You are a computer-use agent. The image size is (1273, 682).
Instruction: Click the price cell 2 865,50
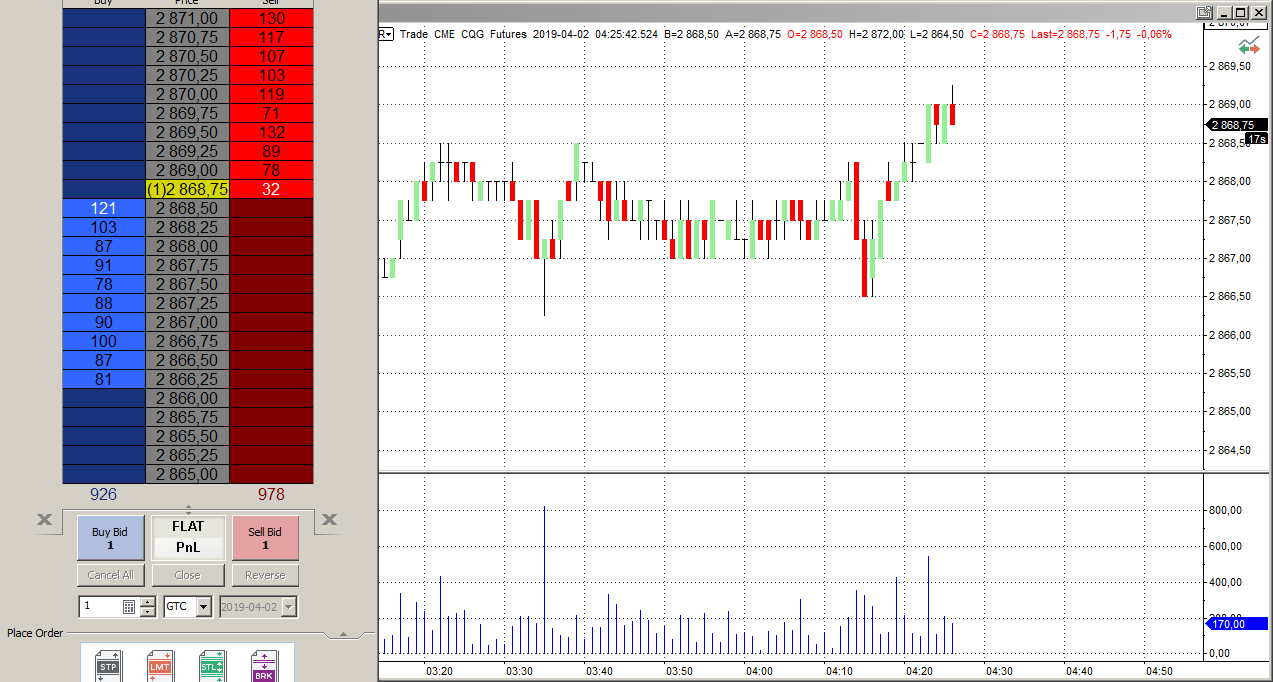[187, 436]
